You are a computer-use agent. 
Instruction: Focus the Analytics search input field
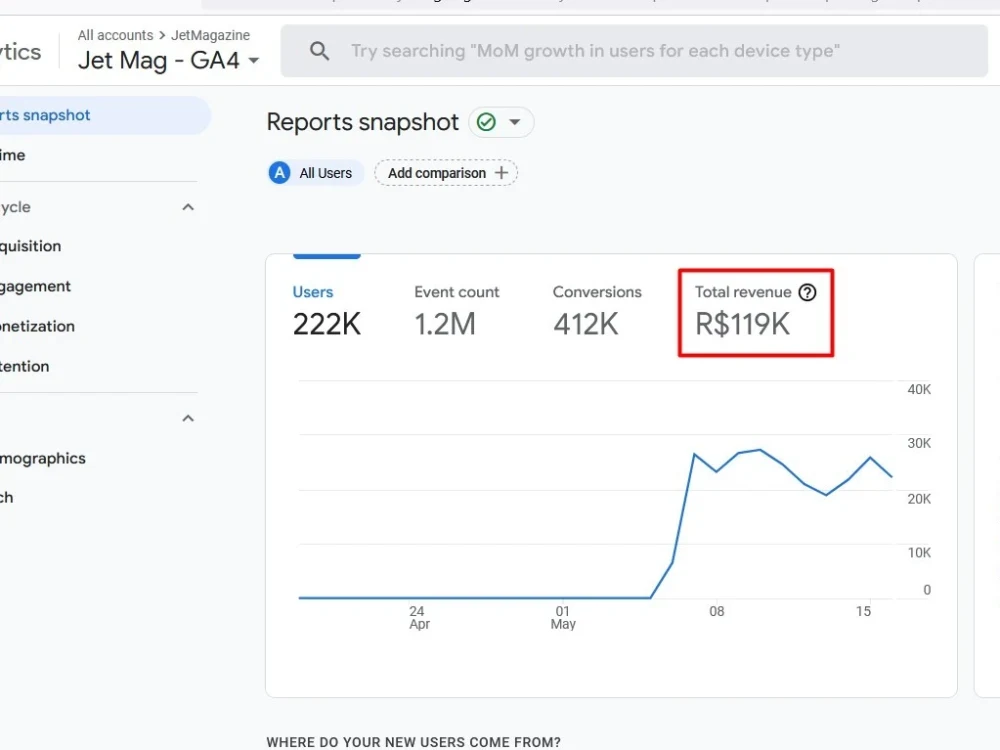tap(634, 51)
